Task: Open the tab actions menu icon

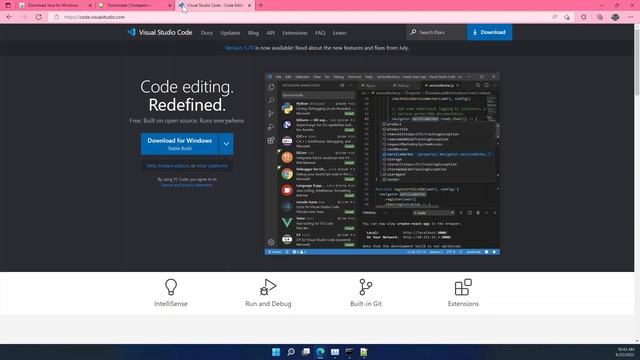Action: (x=8, y=5)
